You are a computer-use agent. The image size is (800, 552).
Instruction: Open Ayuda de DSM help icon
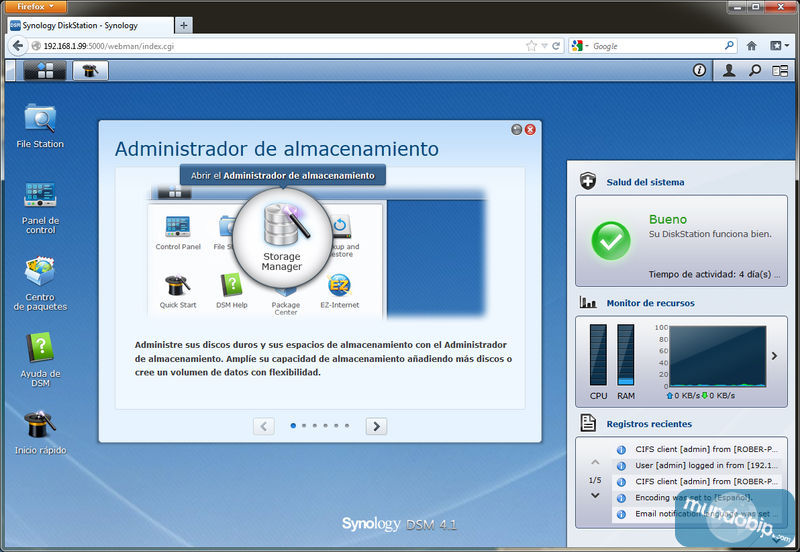pyautogui.click(x=40, y=360)
